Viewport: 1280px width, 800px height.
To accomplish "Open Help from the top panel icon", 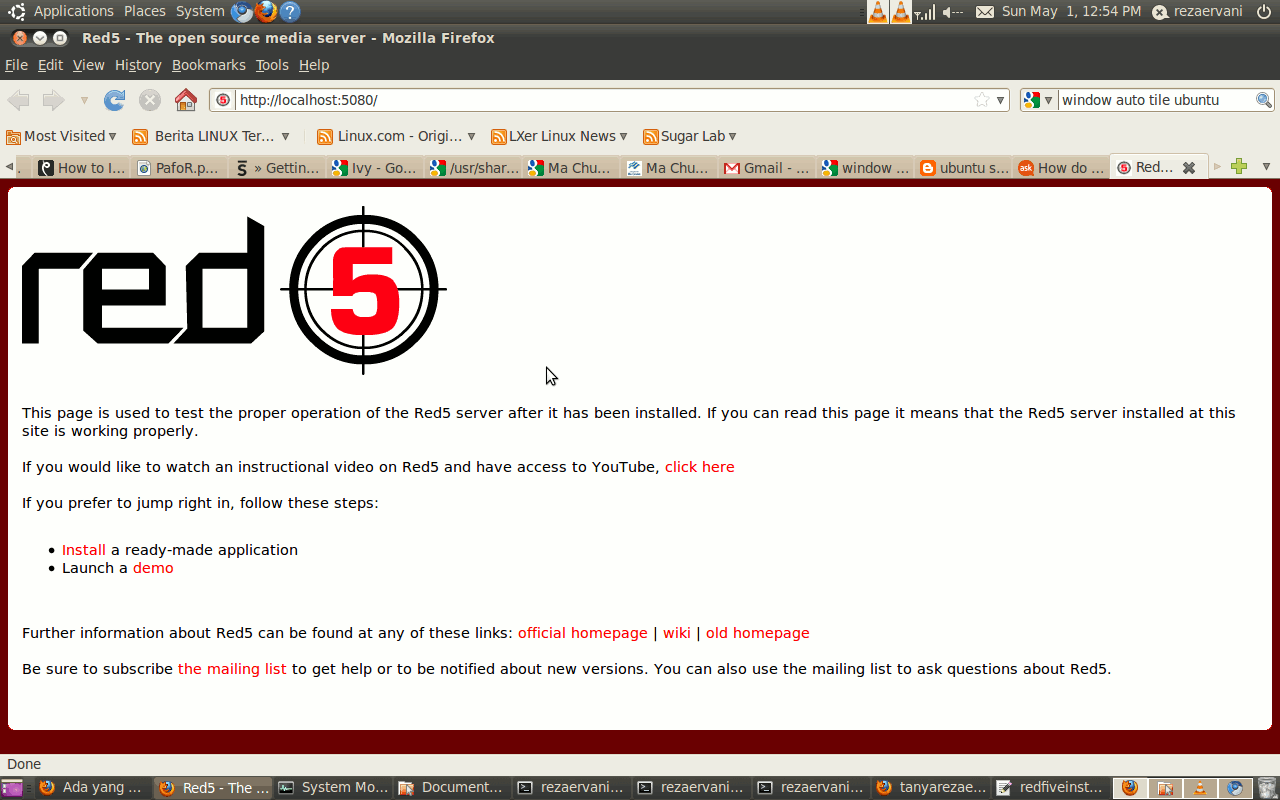I will [290, 12].
